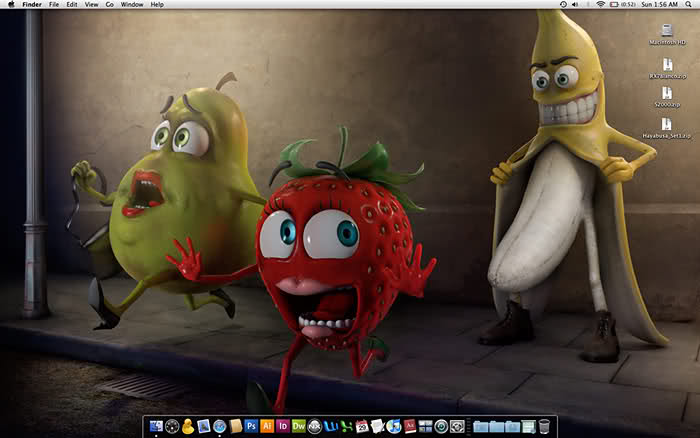This screenshot has width=700, height=438.
Task: Open the document stack beside the Trash
Action: (528, 426)
